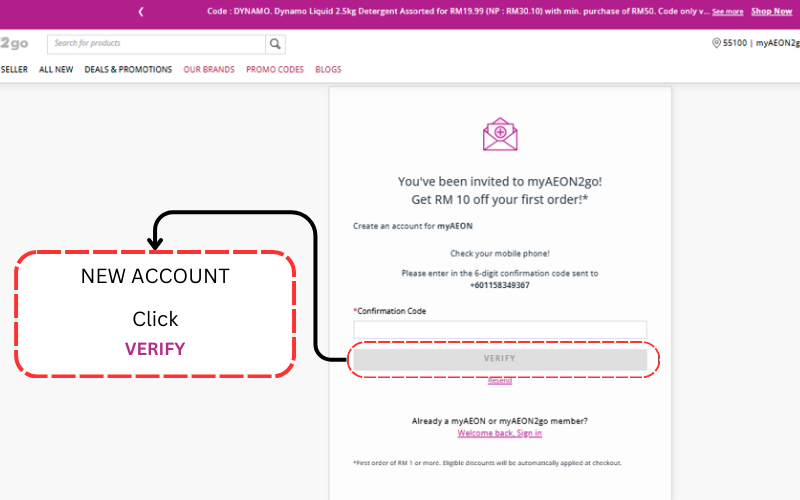Go to DEALS & PROMOTIONS

[128, 70]
